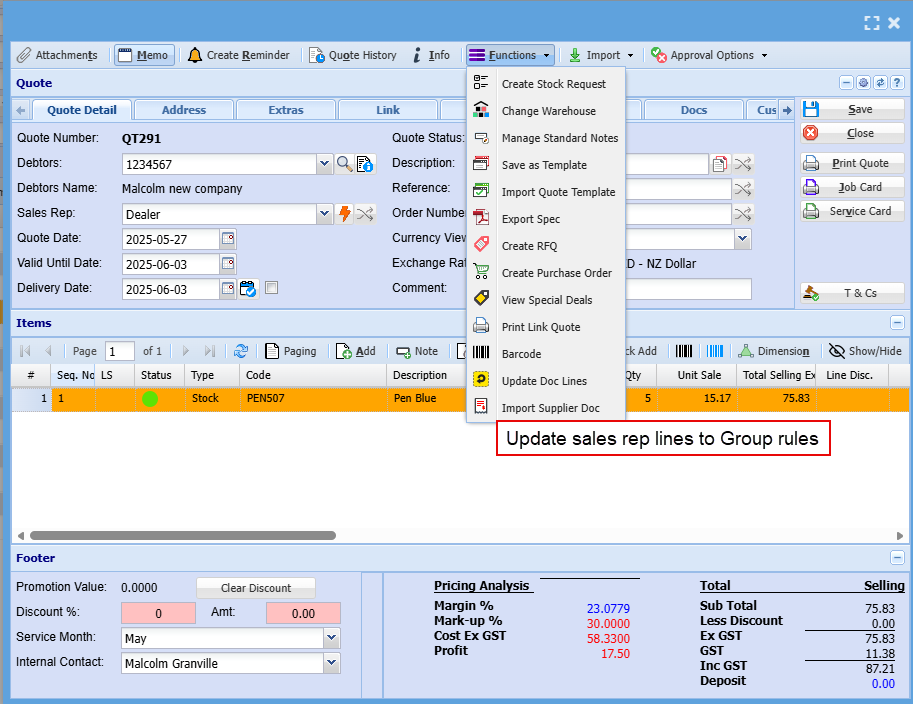Viewport: 913px width, 704px height.
Task: Click the lightning bolt icon beside Sales Rep
Action: click(x=345, y=214)
